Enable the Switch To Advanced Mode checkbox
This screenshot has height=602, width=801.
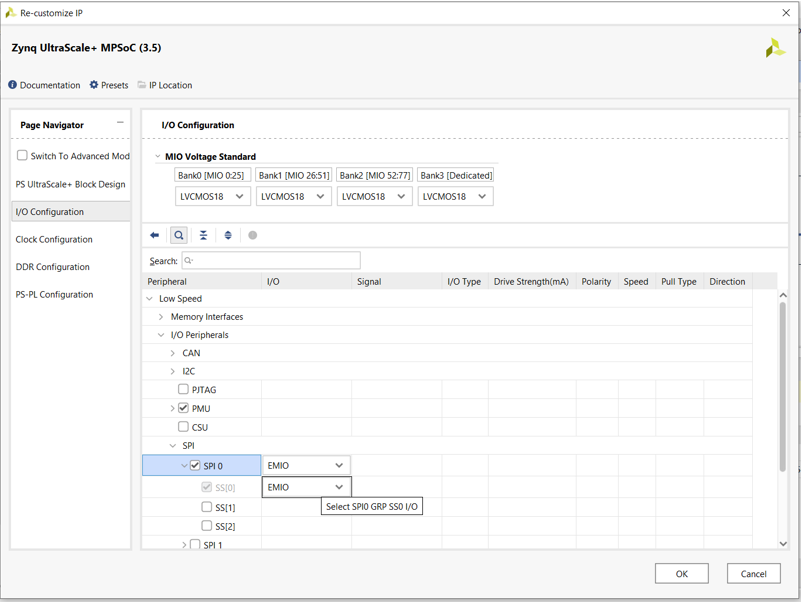click(21, 155)
